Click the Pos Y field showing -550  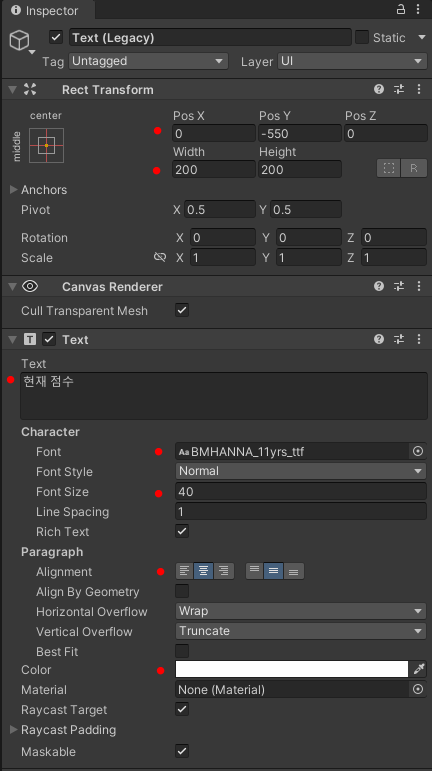[300, 133]
